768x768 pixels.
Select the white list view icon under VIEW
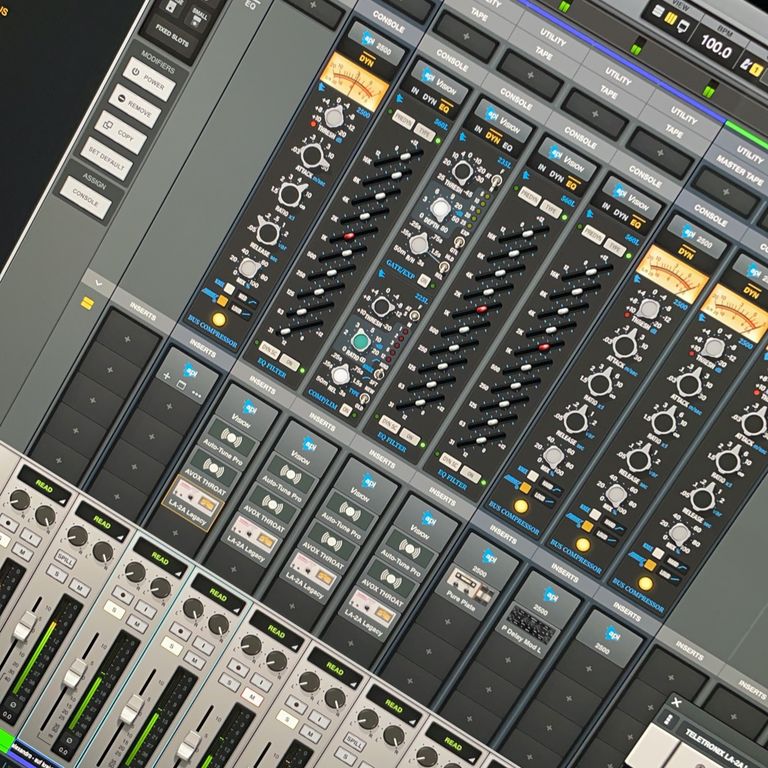[x=660, y=11]
